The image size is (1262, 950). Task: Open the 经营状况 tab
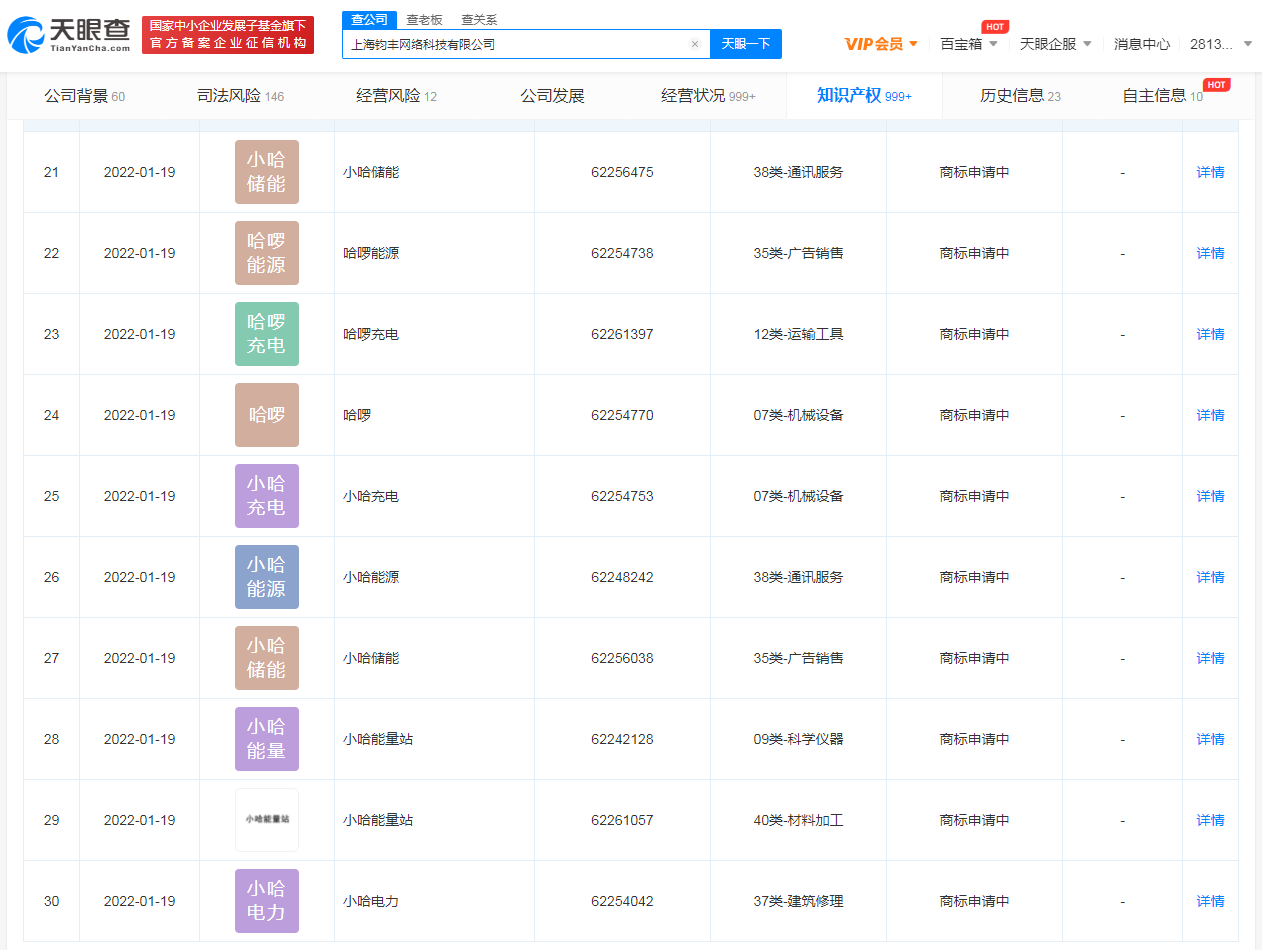click(708, 96)
